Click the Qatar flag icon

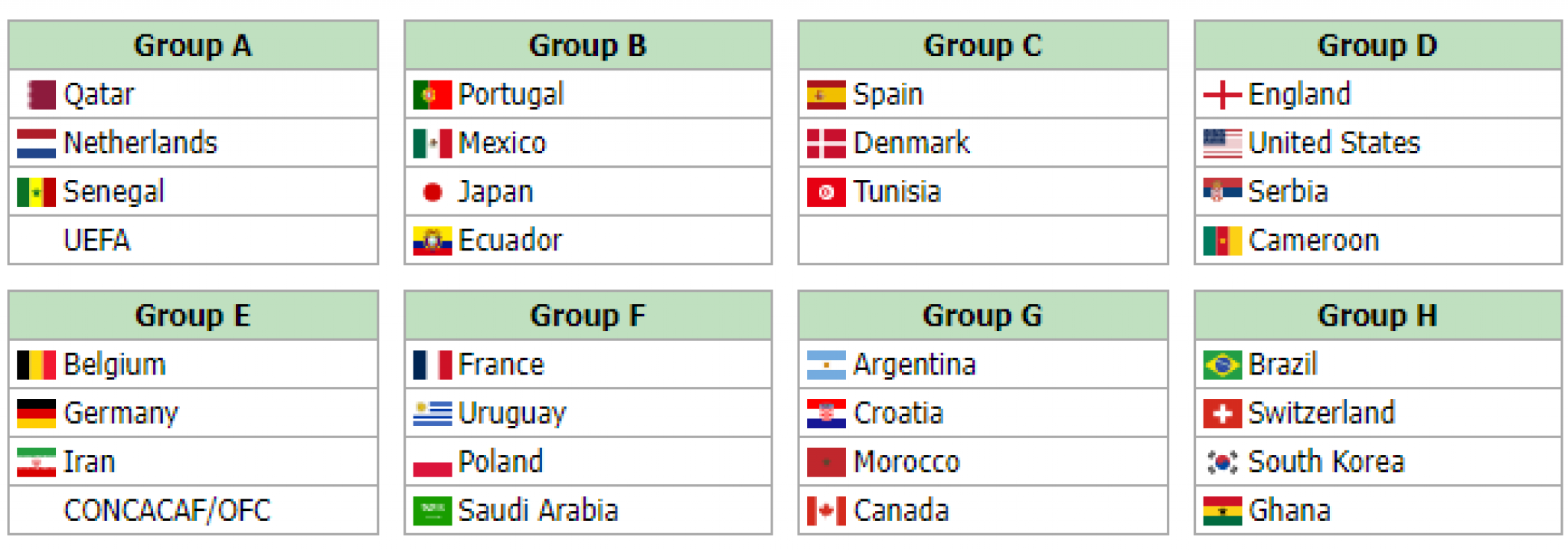pos(41,95)
